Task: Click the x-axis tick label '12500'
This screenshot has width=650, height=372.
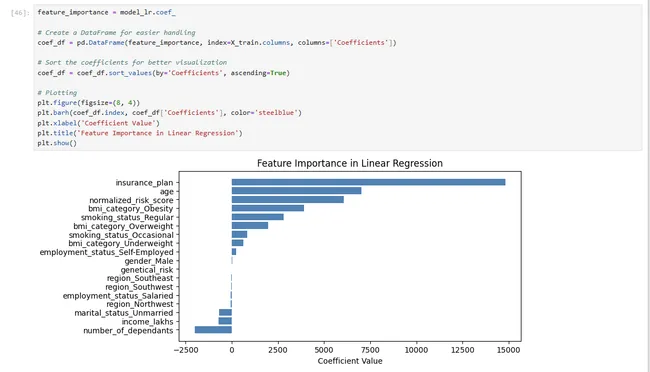Action: [x=462, y=350]
